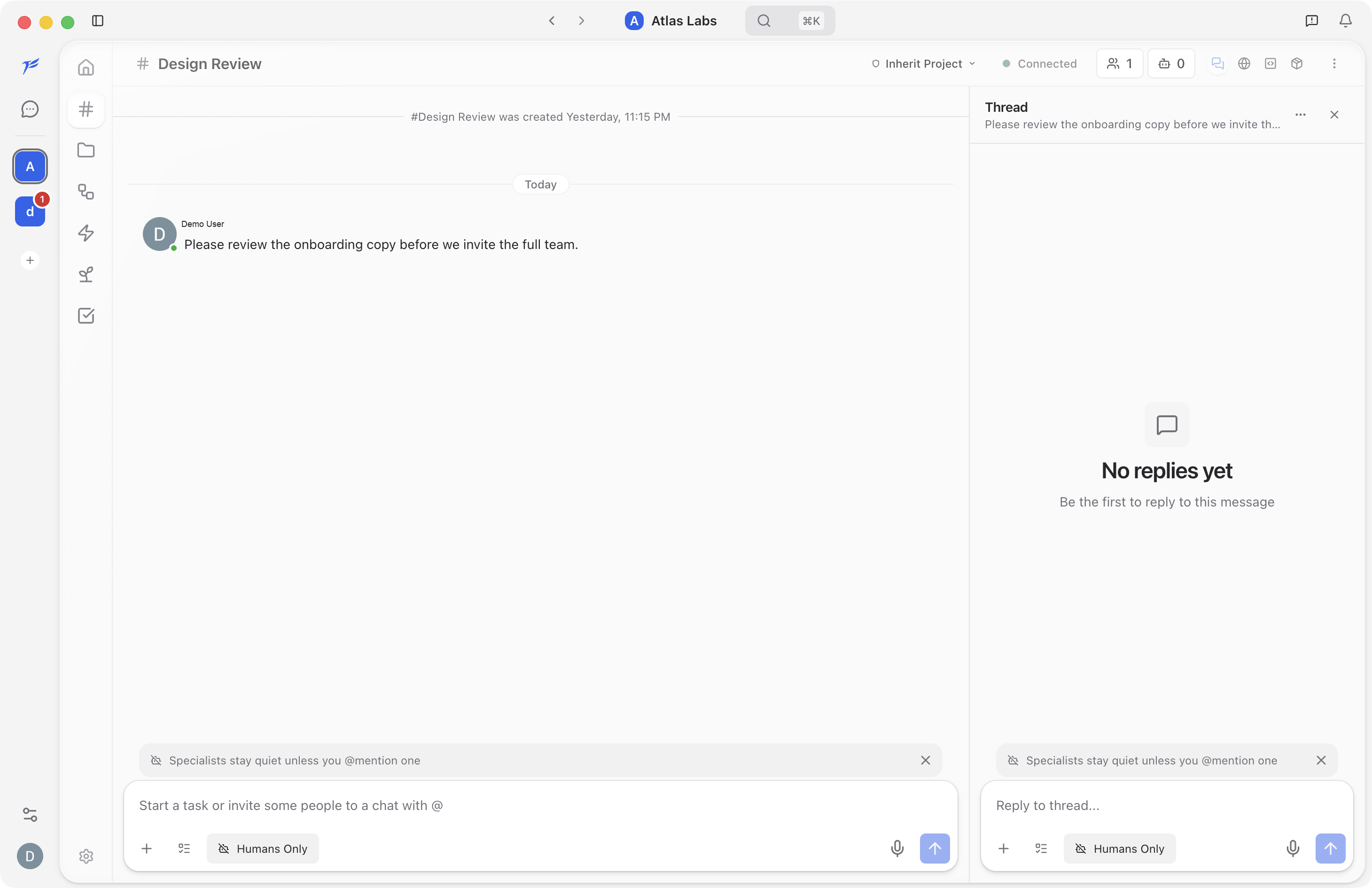The width and height of the screenshot is (1372, 888).
Task: Open channel more options menu
Action: 1334,63
